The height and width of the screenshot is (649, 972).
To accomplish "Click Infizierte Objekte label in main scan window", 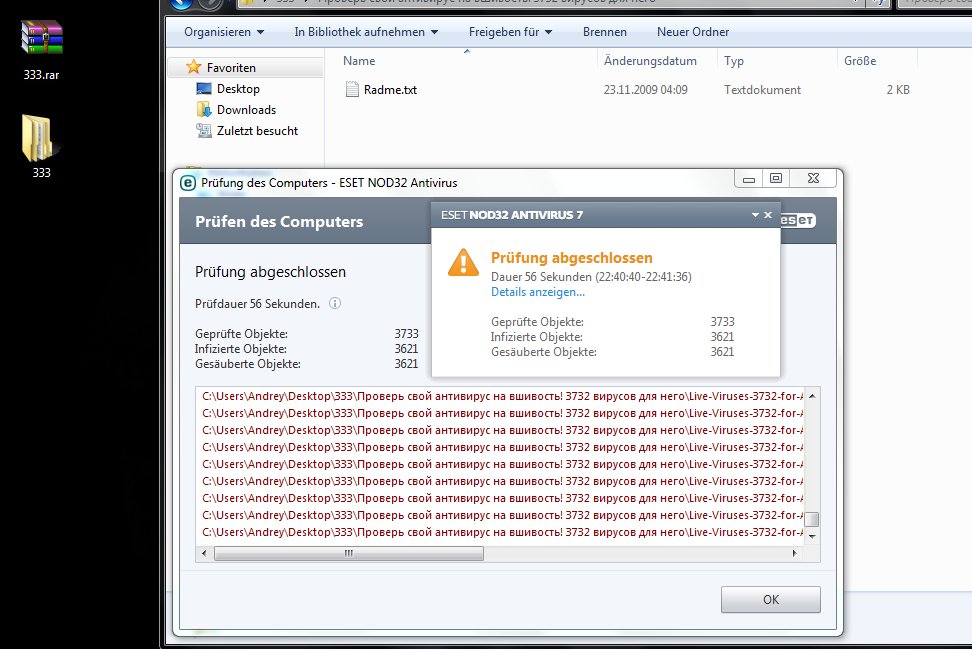I will click(241, 349).
